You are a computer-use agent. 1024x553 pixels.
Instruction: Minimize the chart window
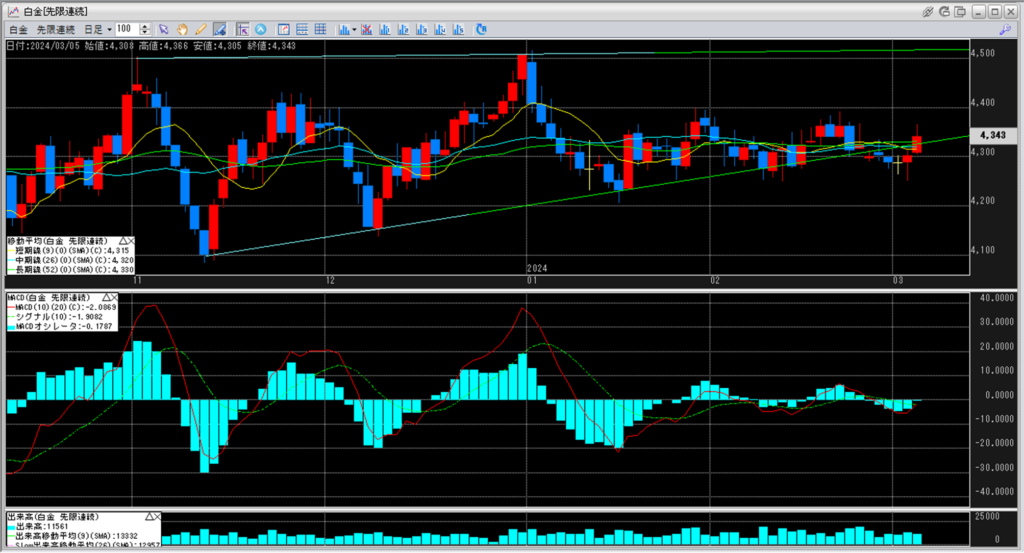click(x=978, y=11)
